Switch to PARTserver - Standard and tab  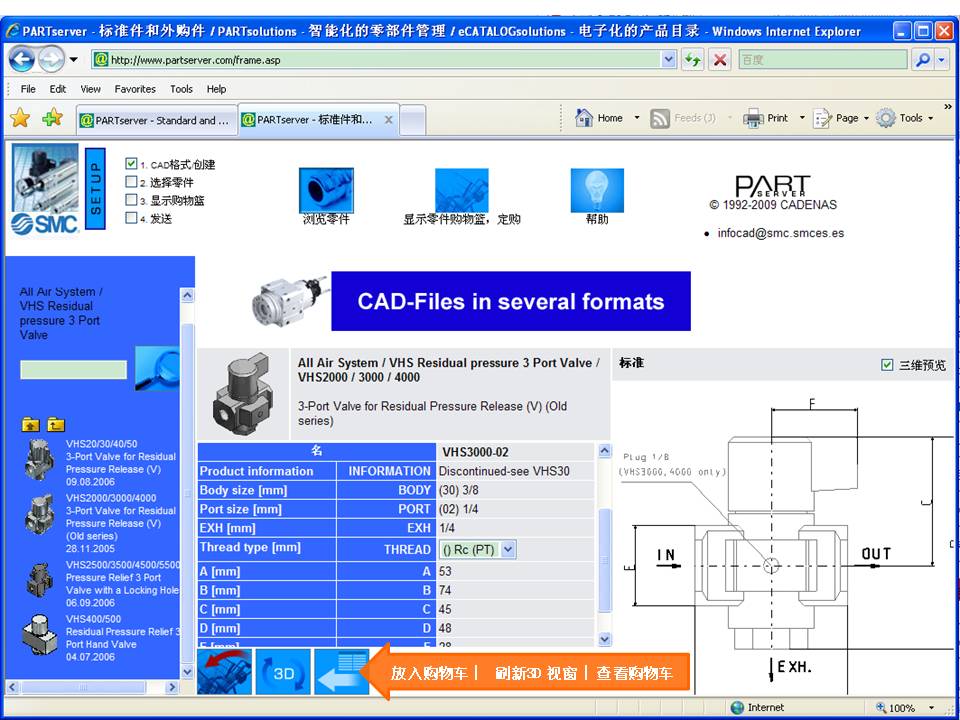(x=157, y=121)
